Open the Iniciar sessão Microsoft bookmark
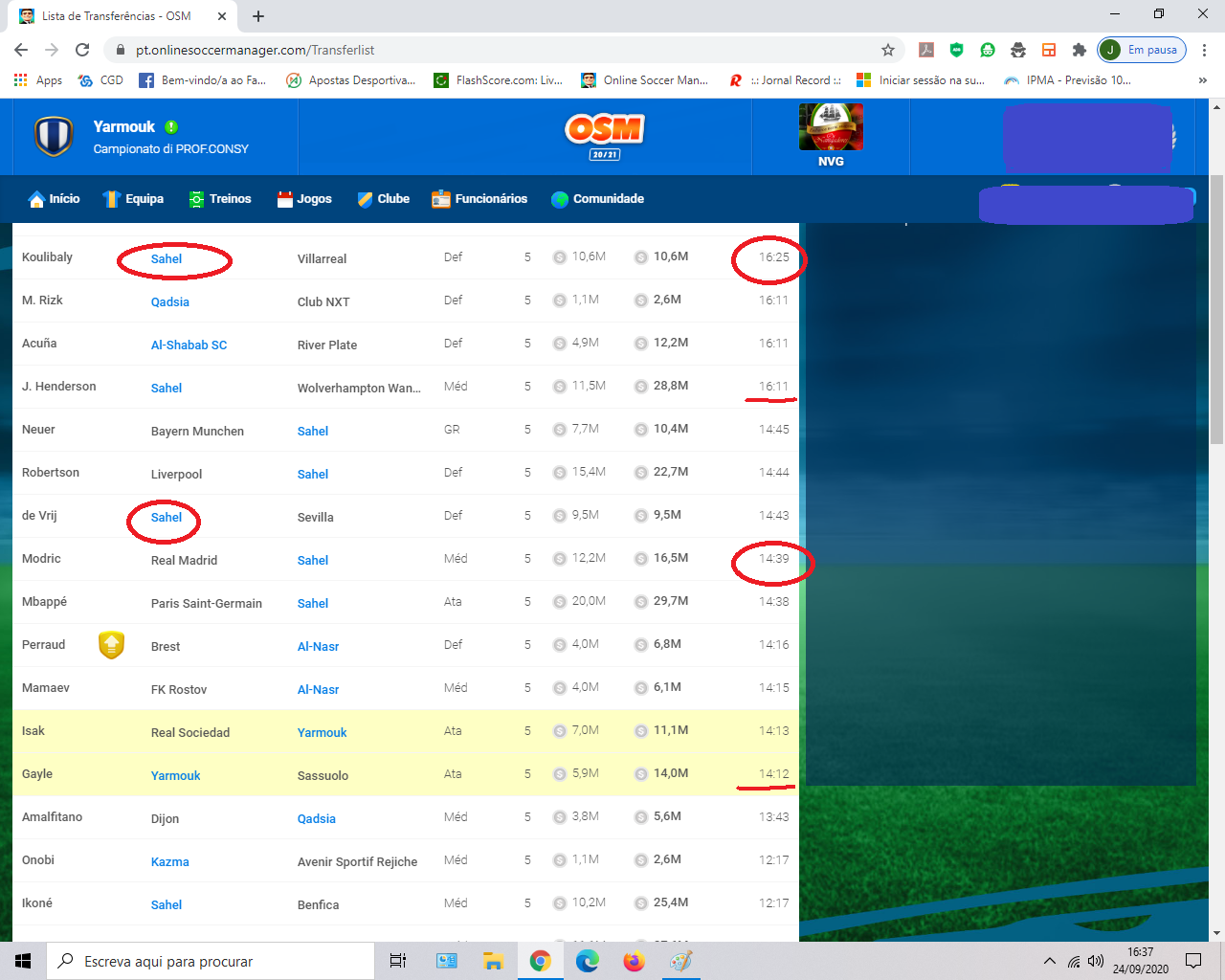1225x980 pixels. tap(921, 80)
